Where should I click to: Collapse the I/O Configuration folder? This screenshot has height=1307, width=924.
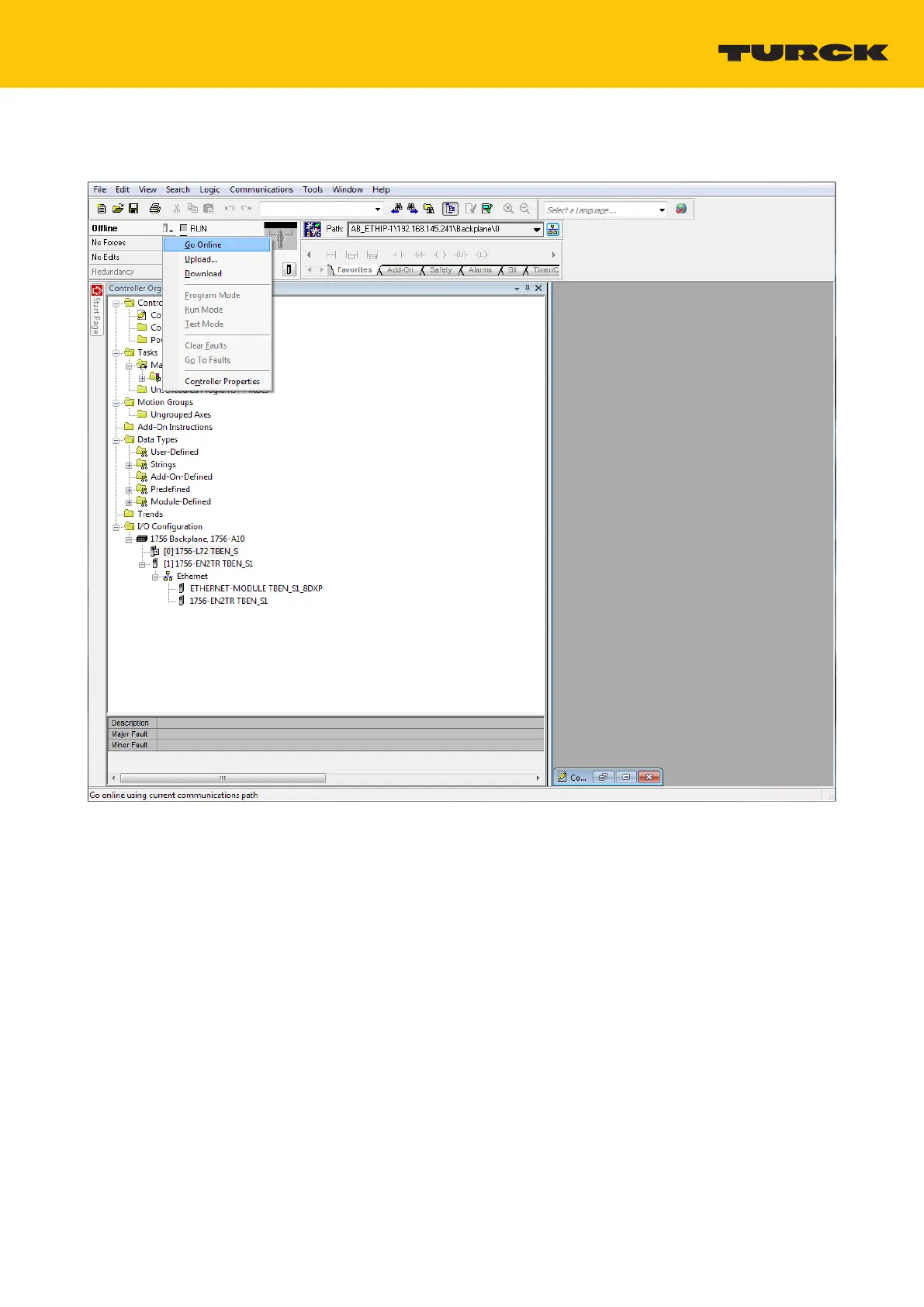117,527
